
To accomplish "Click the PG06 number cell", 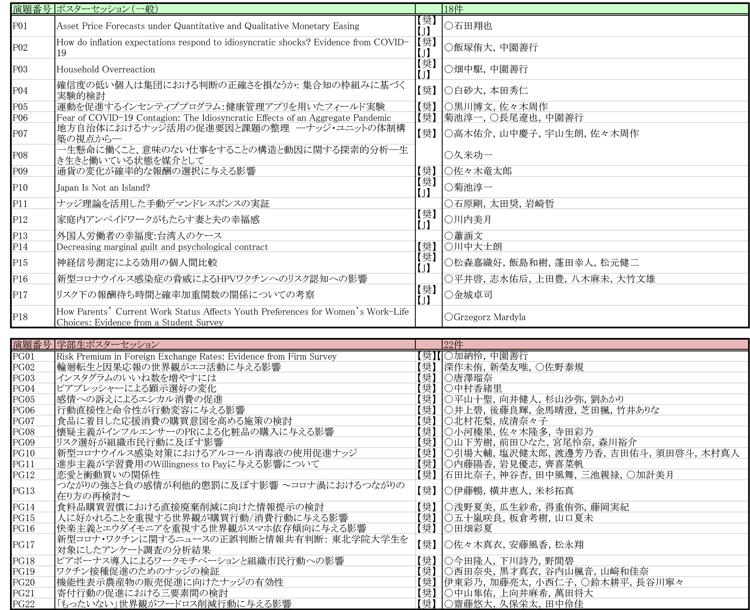I will (x=33, y=410).
